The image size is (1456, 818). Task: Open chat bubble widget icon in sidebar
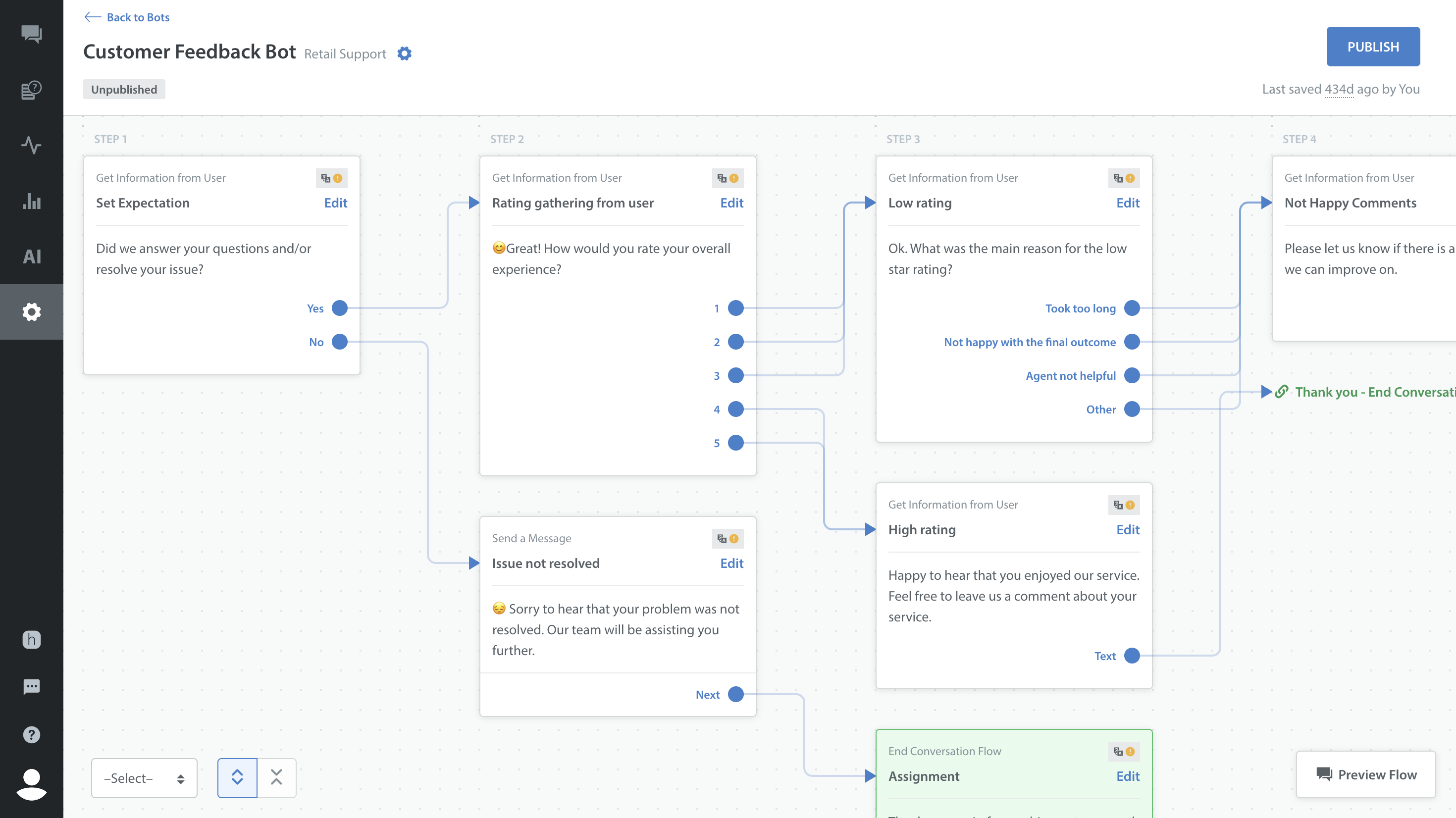point(31,686)
